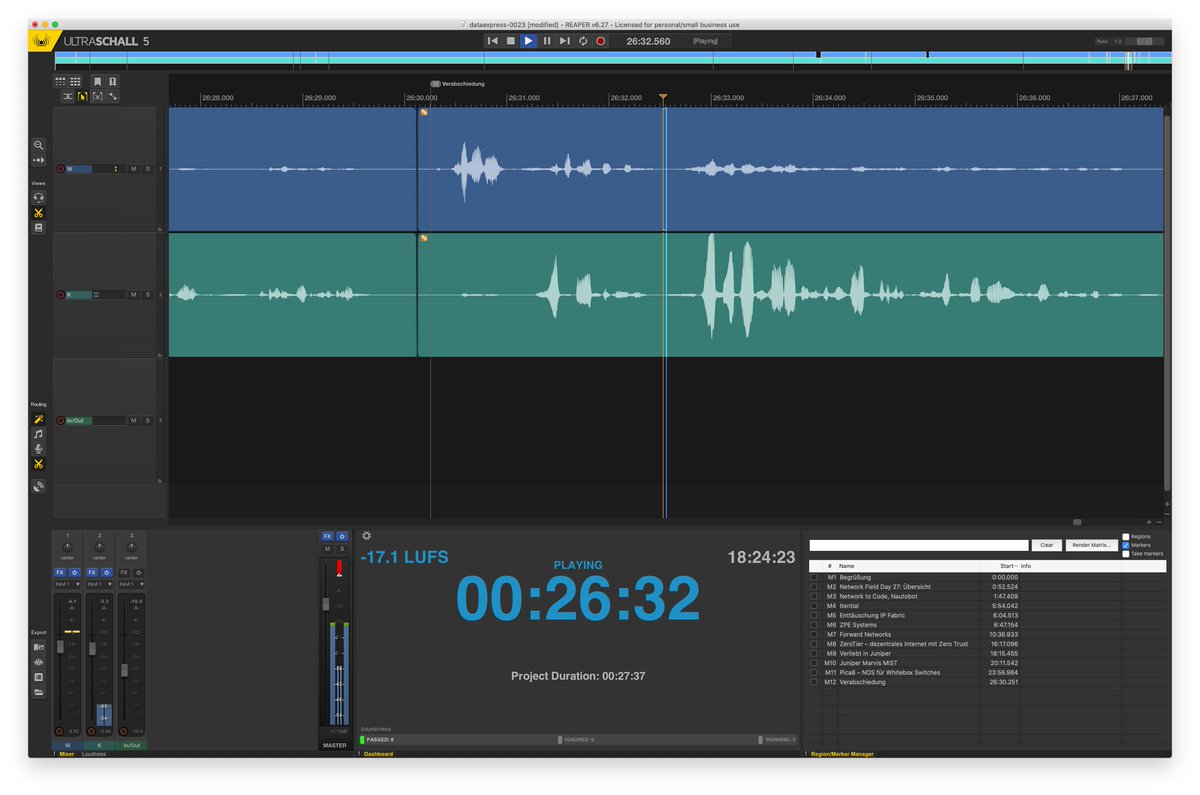Open Render Matrix... button
1200x795 pixels.
coord(1092,545)
